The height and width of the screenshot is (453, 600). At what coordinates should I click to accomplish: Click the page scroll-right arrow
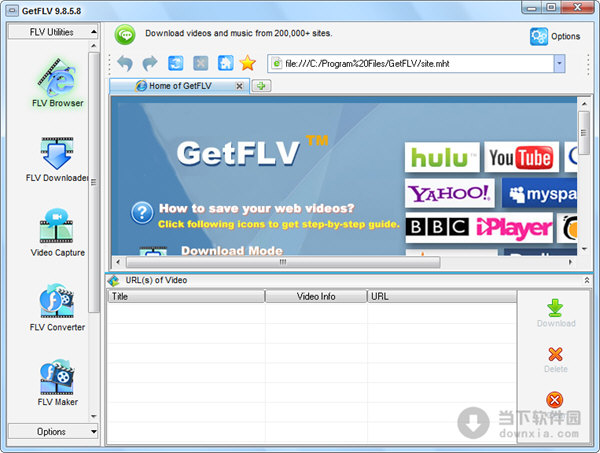point(571,262)
